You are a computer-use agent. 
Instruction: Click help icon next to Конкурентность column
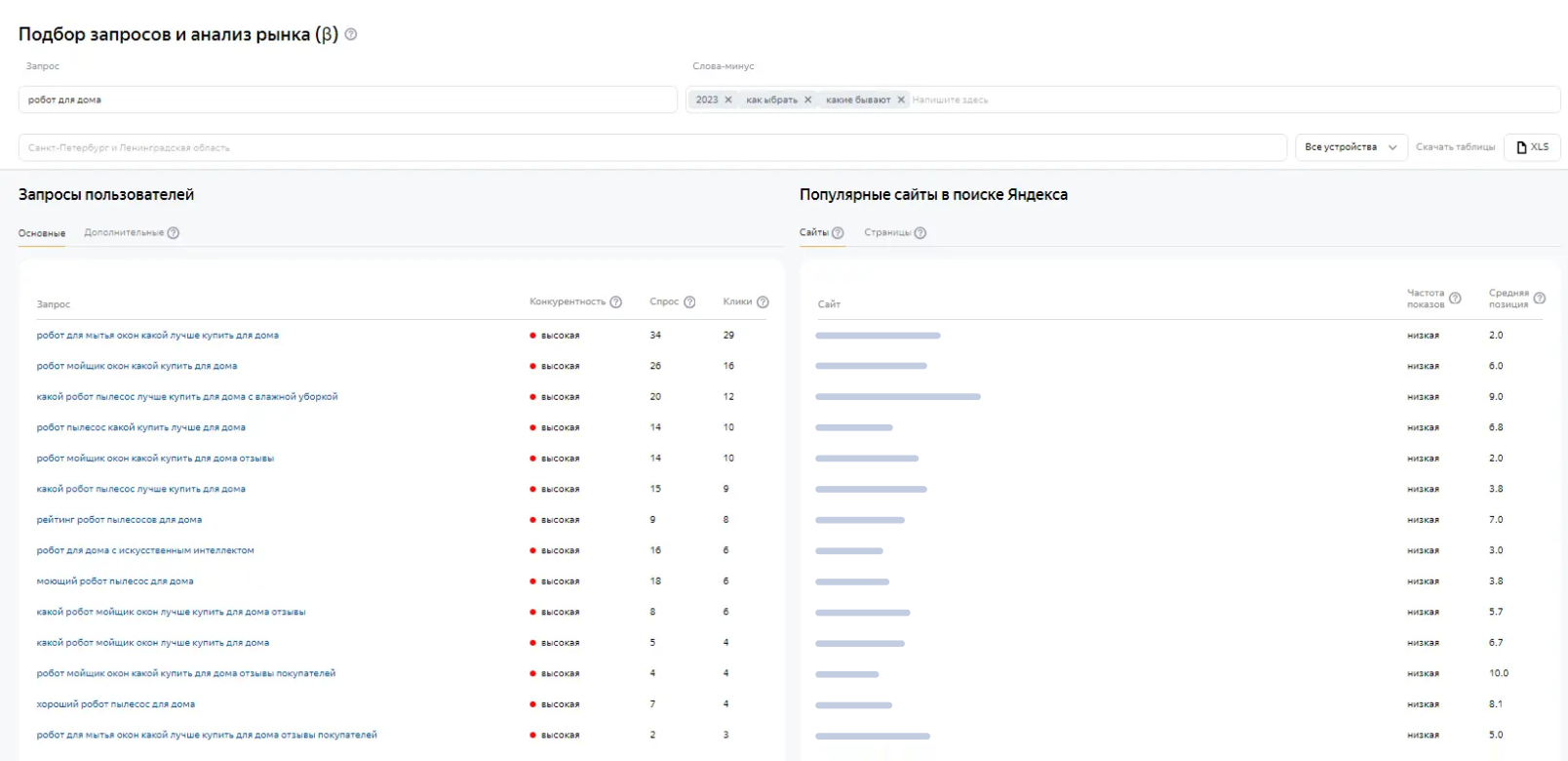(x=616, y=302)
